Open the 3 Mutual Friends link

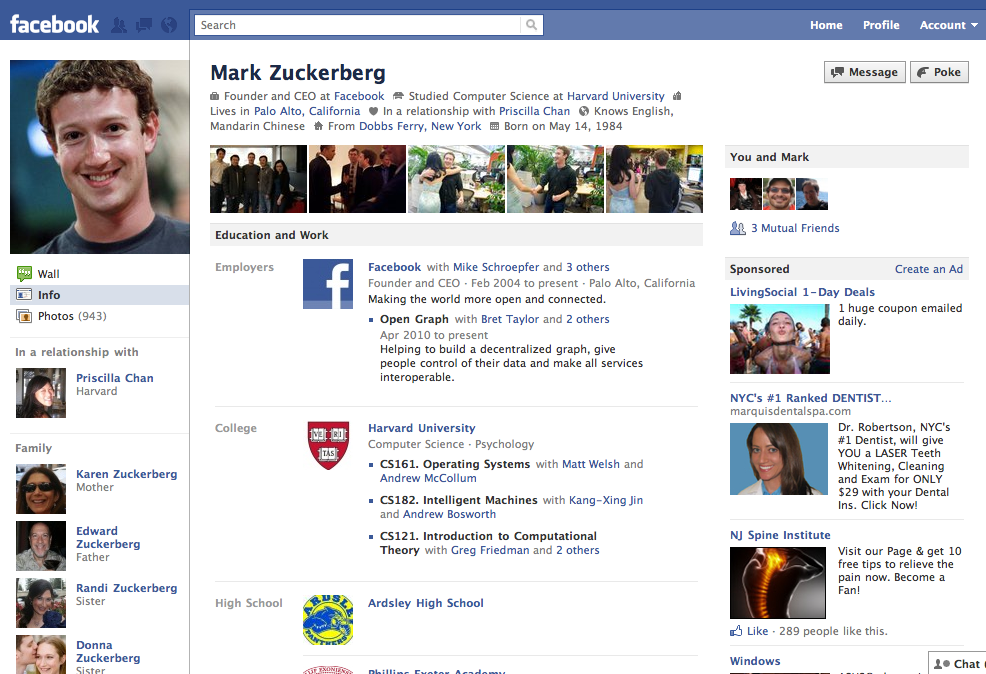[794, 228]
